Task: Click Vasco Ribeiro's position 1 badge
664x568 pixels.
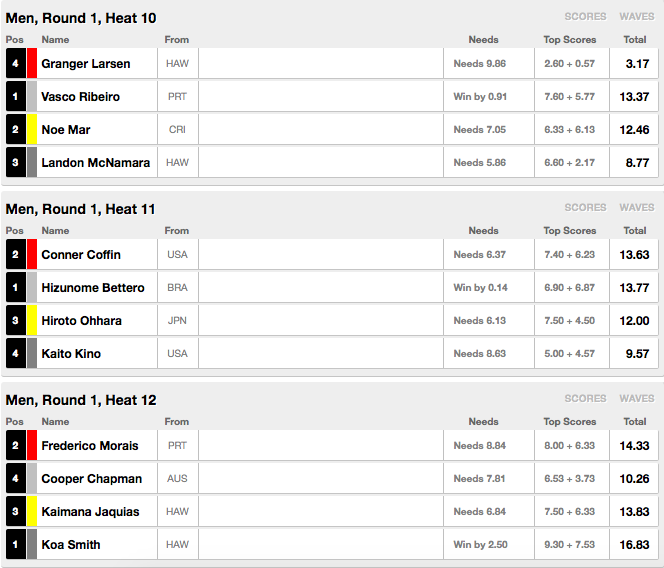Action: [x=16, y=96]
